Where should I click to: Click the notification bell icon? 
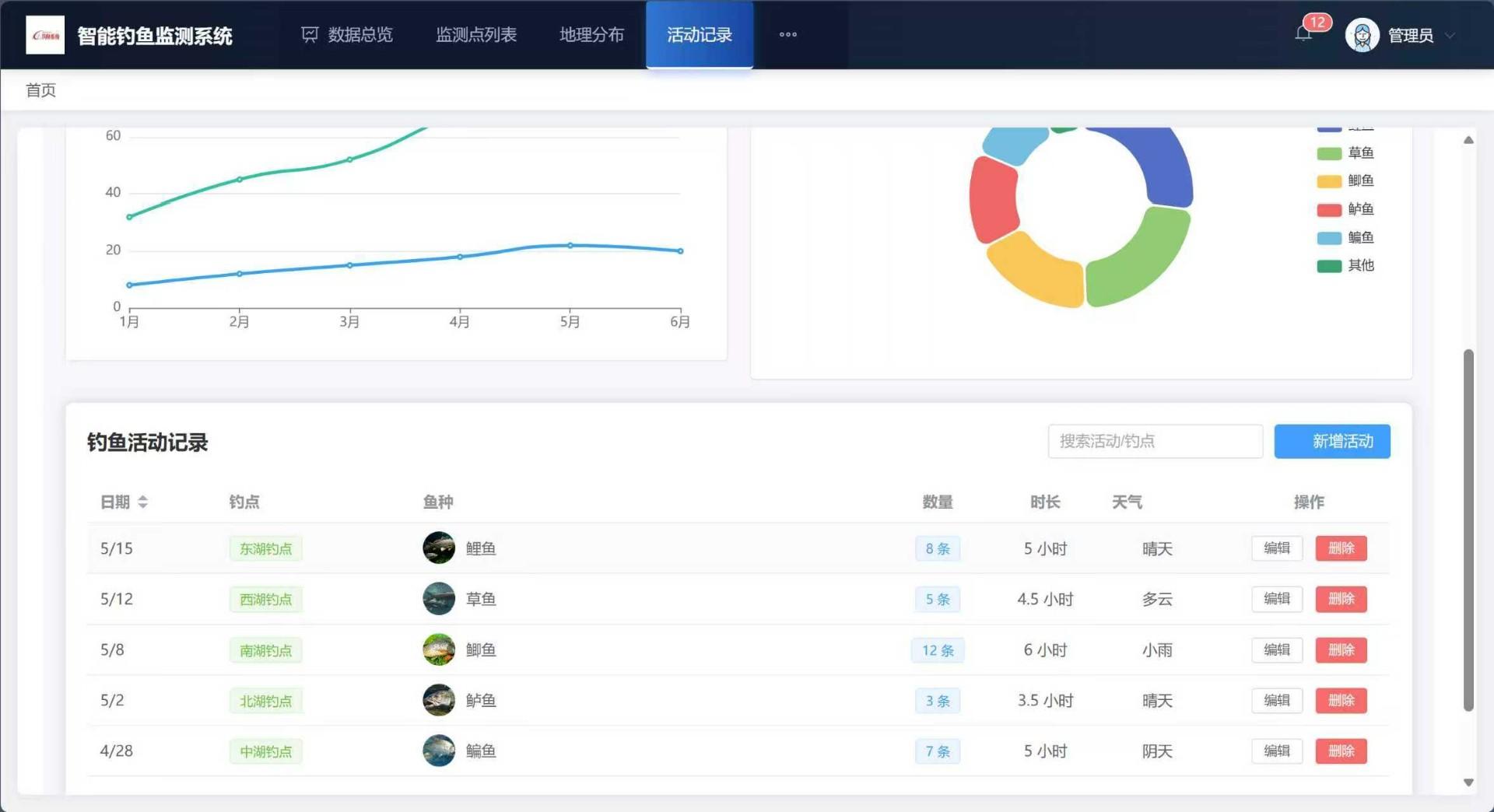1303,34
